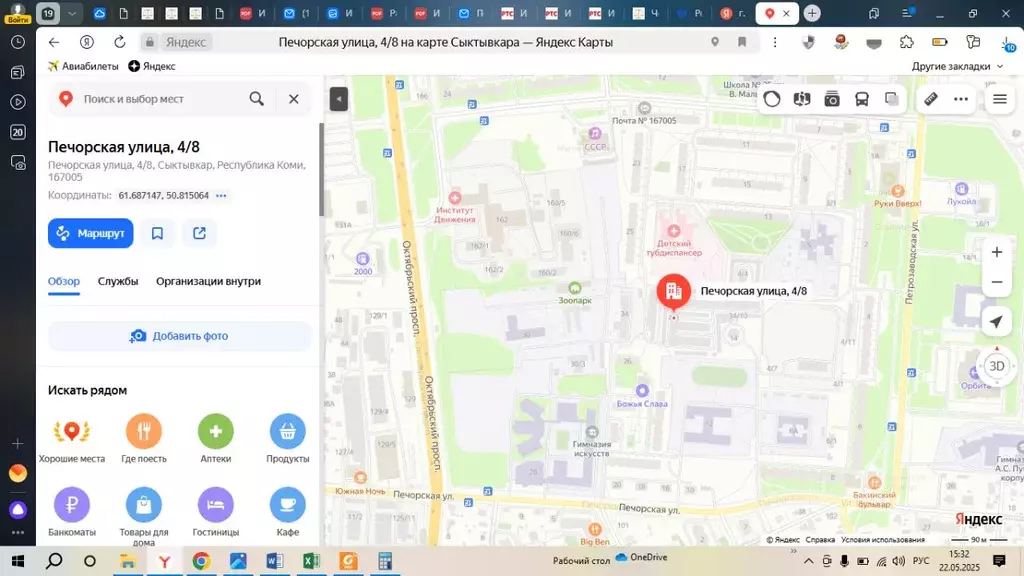Image resolution: width=1024 pixels, height=576 pixels.
Task: Open Условия использования link
Action: coord(883,540)
